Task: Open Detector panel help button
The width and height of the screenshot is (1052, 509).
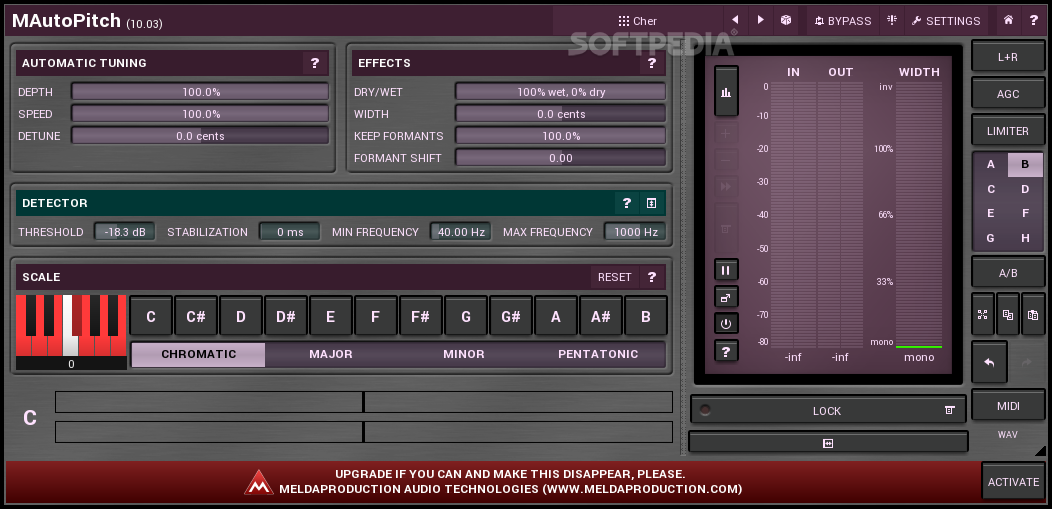Action: 627,203
